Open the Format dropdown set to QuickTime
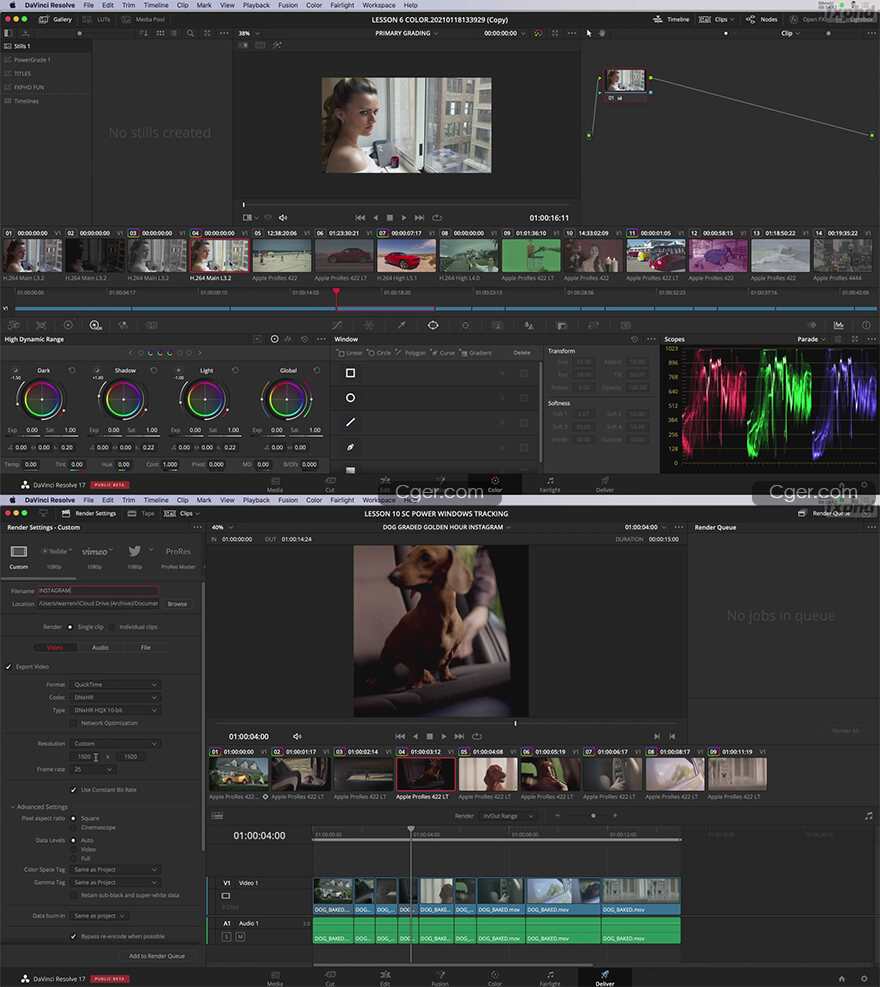Viewport: 880px width, 987px height. coord(116,684)
